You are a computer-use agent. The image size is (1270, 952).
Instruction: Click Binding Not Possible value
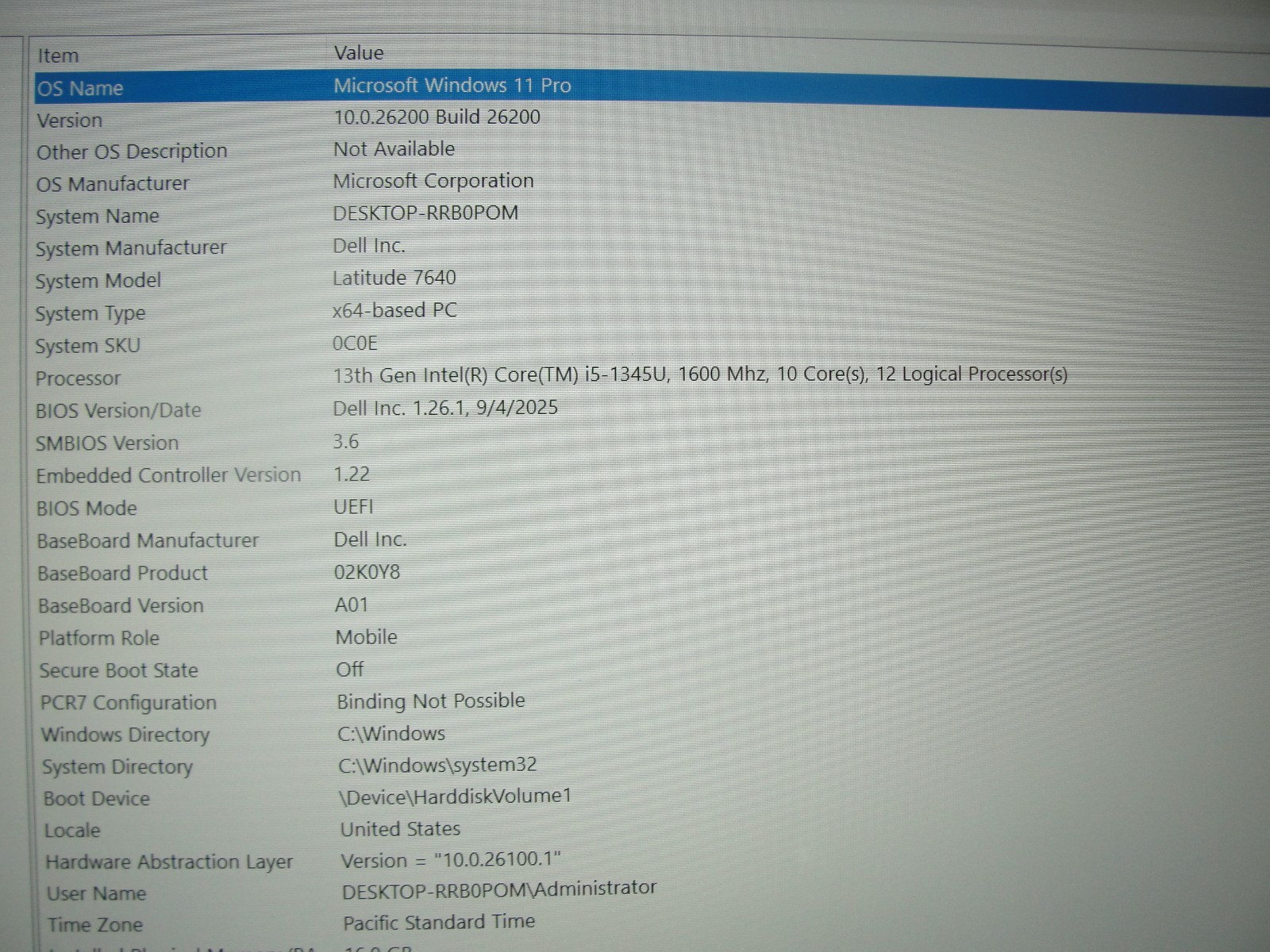(x=431, y=701)
